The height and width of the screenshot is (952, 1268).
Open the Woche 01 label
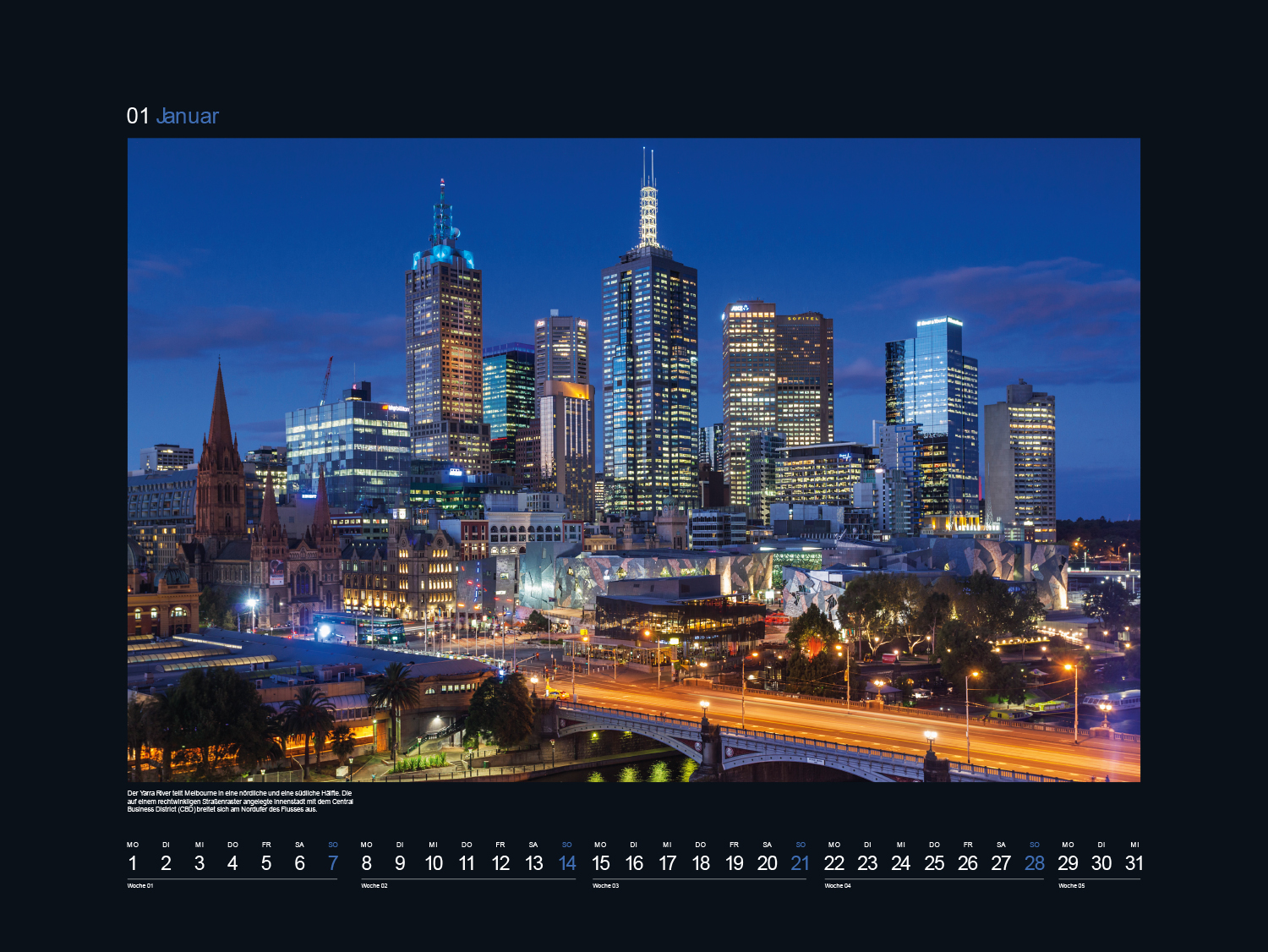tap(140, 886)
